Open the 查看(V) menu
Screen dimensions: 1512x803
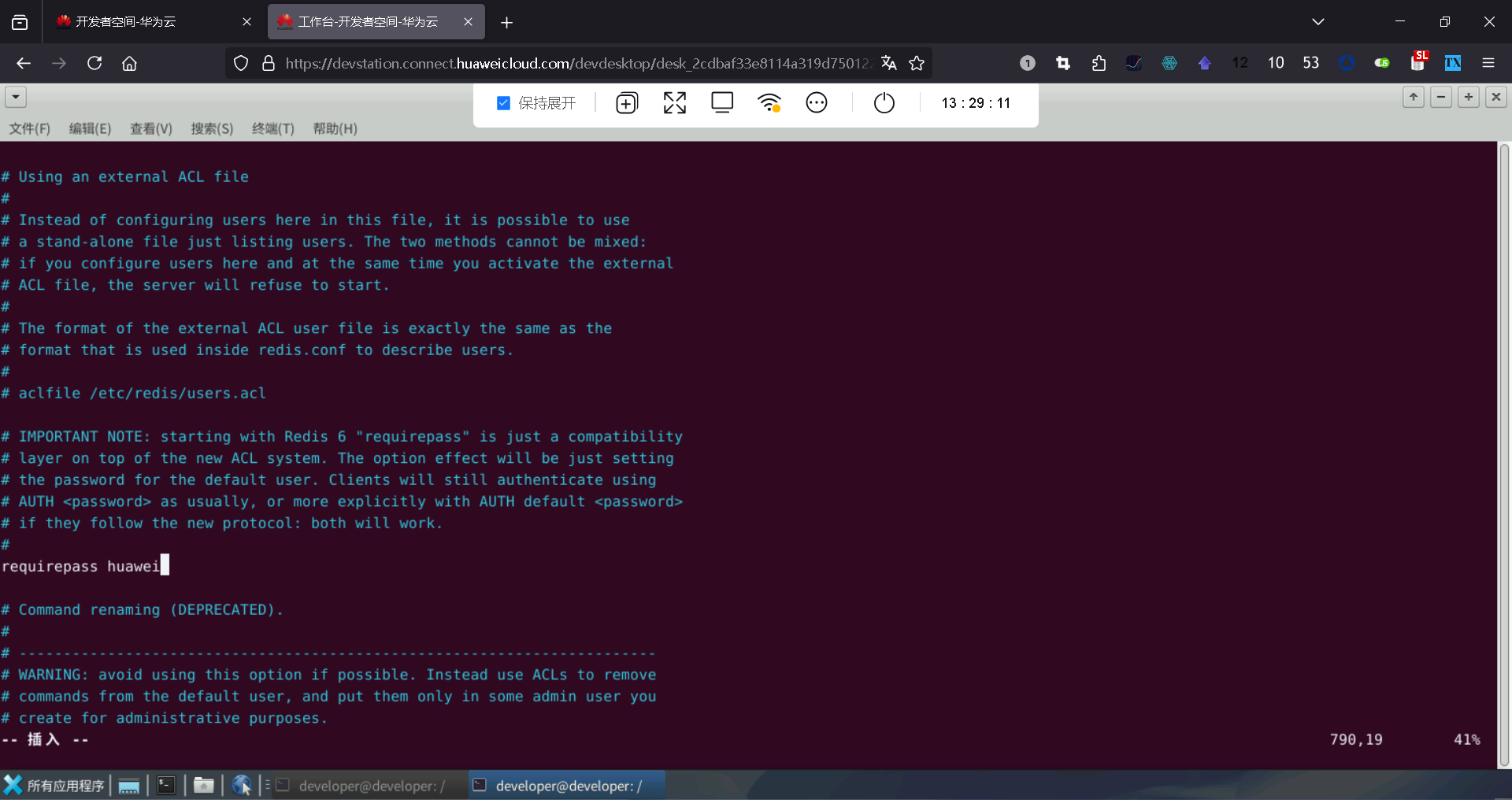[x=151, y=128]
